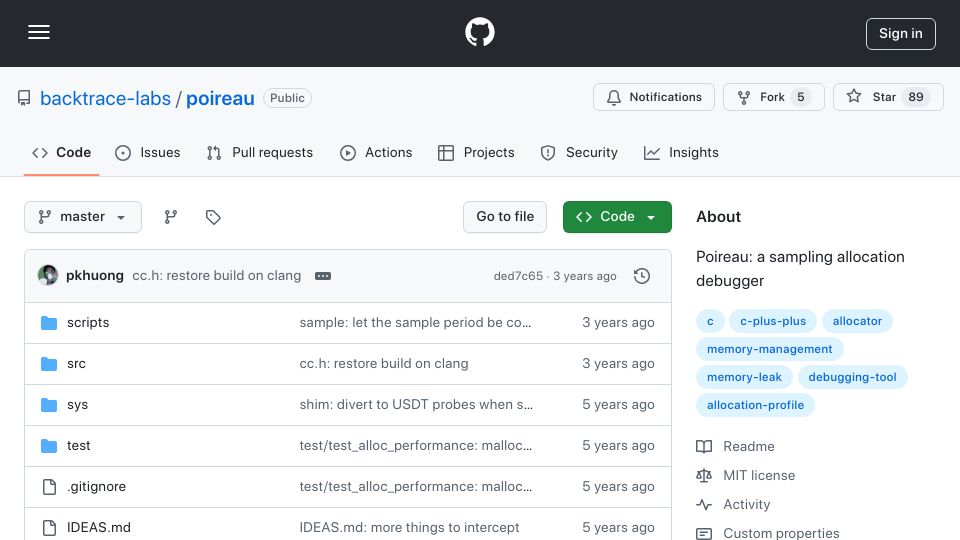Select the debugging-tool topic tag
The width and height of the screenshot is (960, 540).
(852, 377)
